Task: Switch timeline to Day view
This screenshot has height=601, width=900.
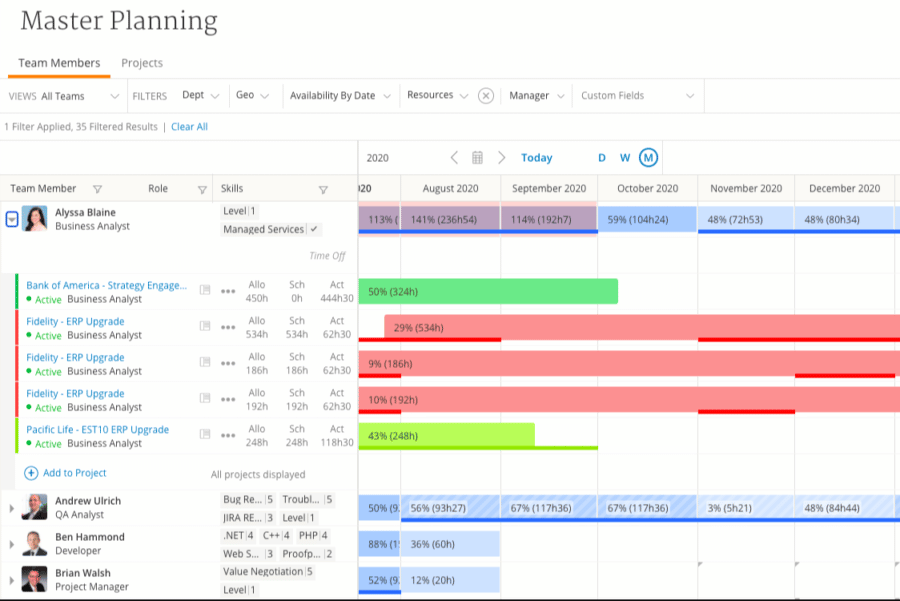Action: [602, 157]
